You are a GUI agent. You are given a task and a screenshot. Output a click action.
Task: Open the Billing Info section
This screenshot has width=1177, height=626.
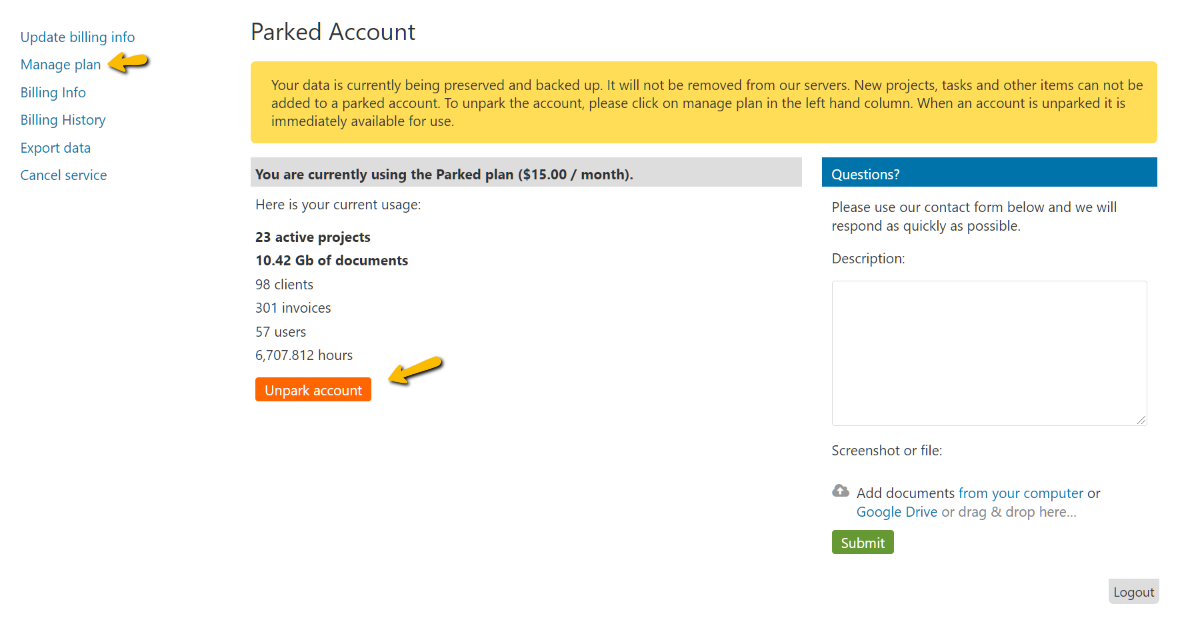(x=52, y=92)
